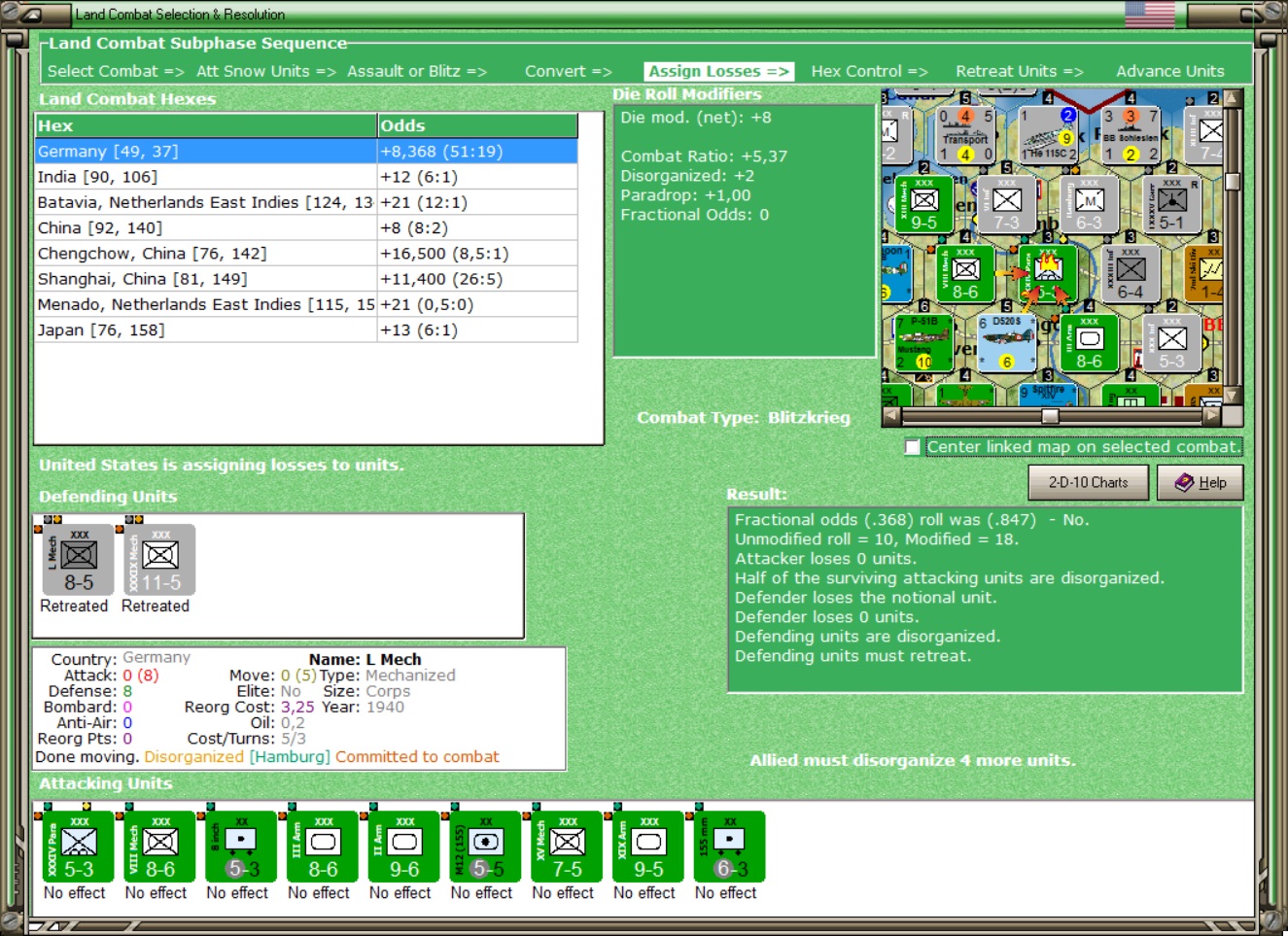Select the II Arm 9-6 attacking unit
The width and height of the screenshot is (1288, 936).
[x=403, y=847]
